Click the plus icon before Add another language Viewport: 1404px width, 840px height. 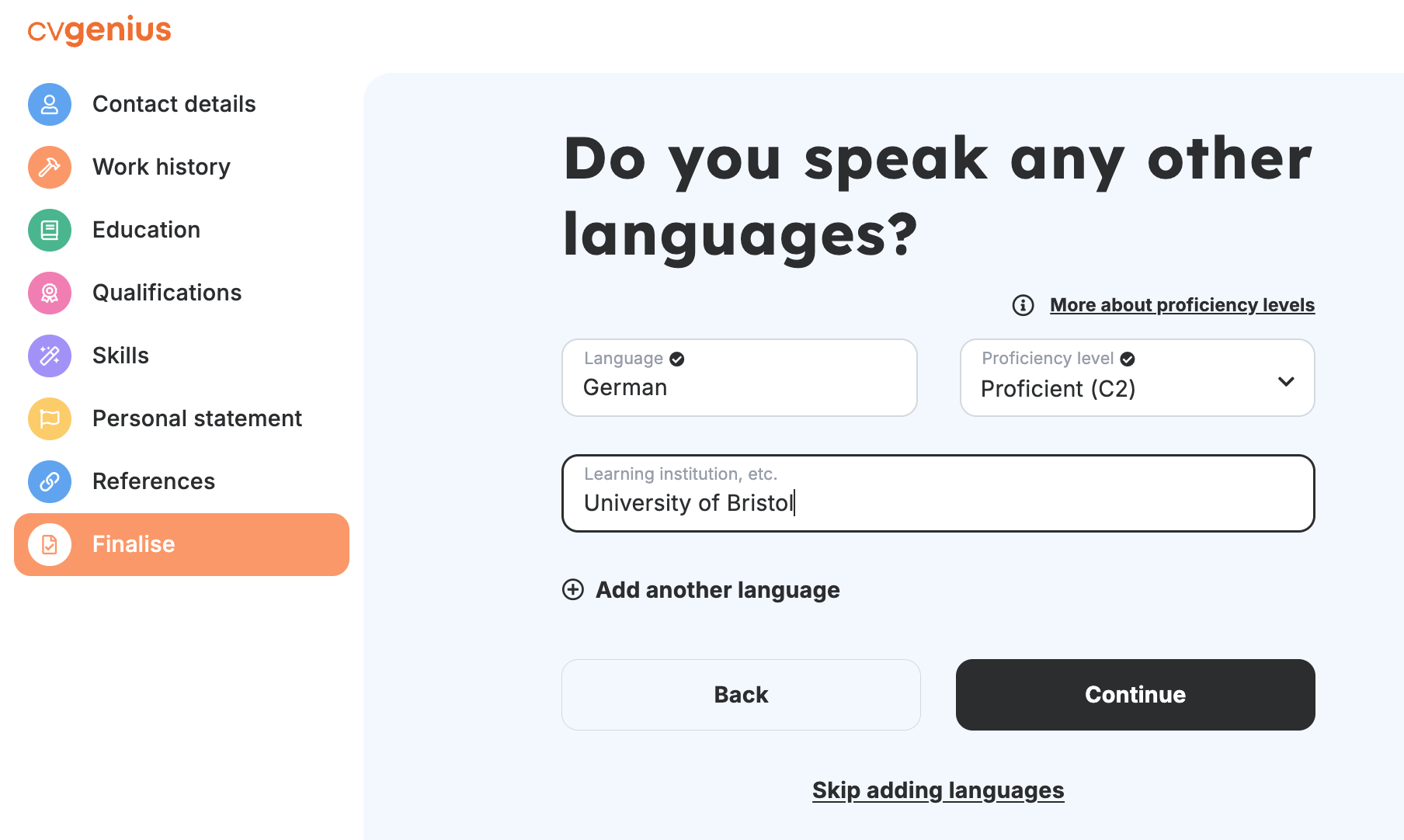click(x=573, y=590)
